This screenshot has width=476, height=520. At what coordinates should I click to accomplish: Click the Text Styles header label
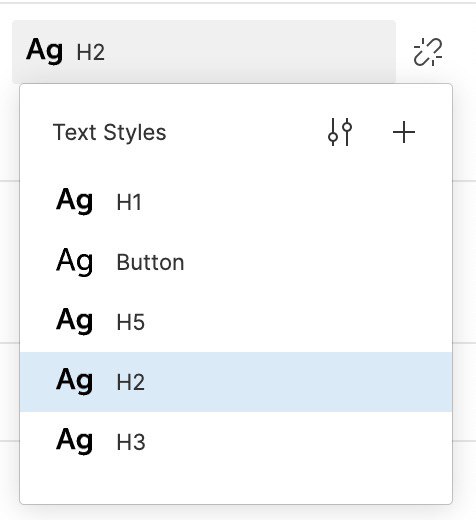tap(109, 132)
